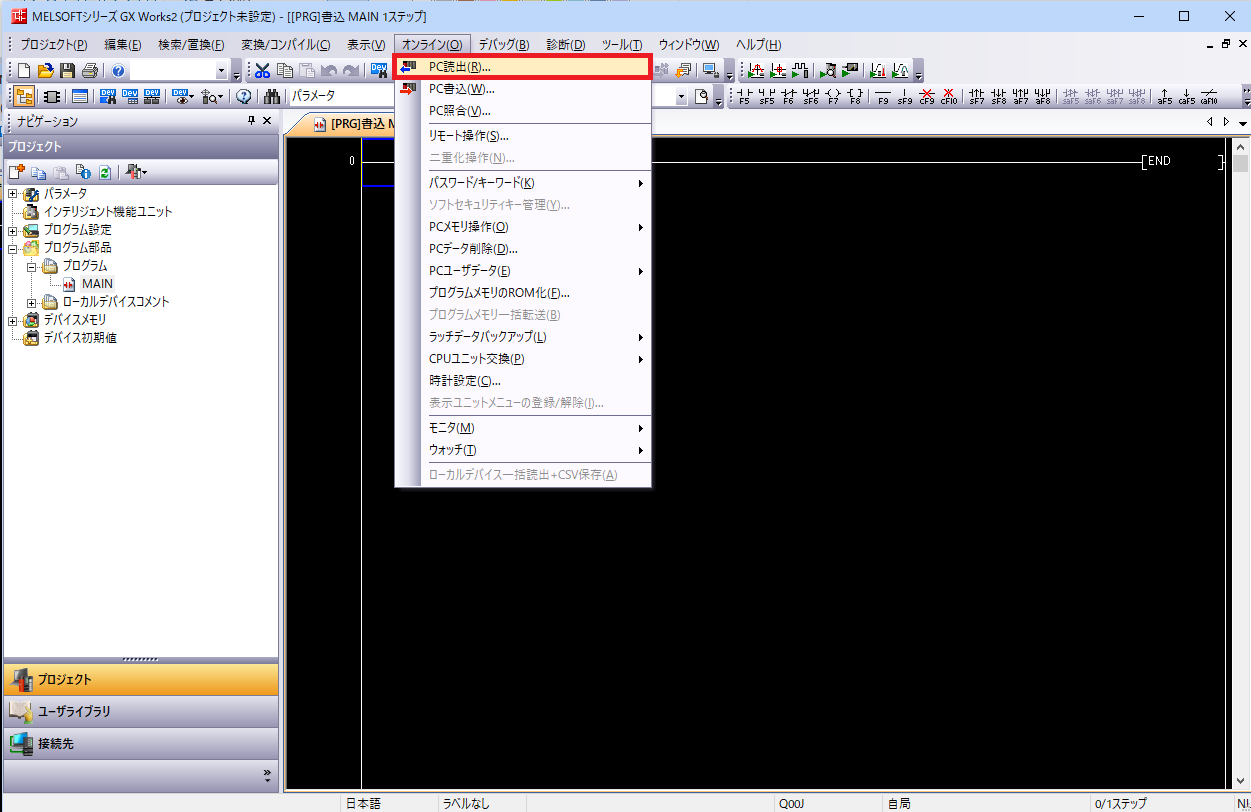
Task: Switch to the 接続先 pane button
Action: 140,744
